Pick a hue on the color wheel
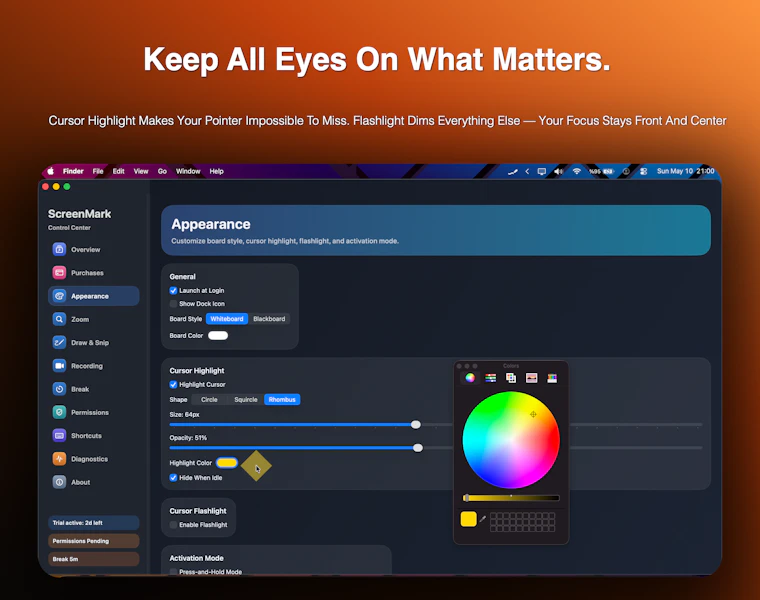Viewport: 760px width, 600px height. point(511,440)
